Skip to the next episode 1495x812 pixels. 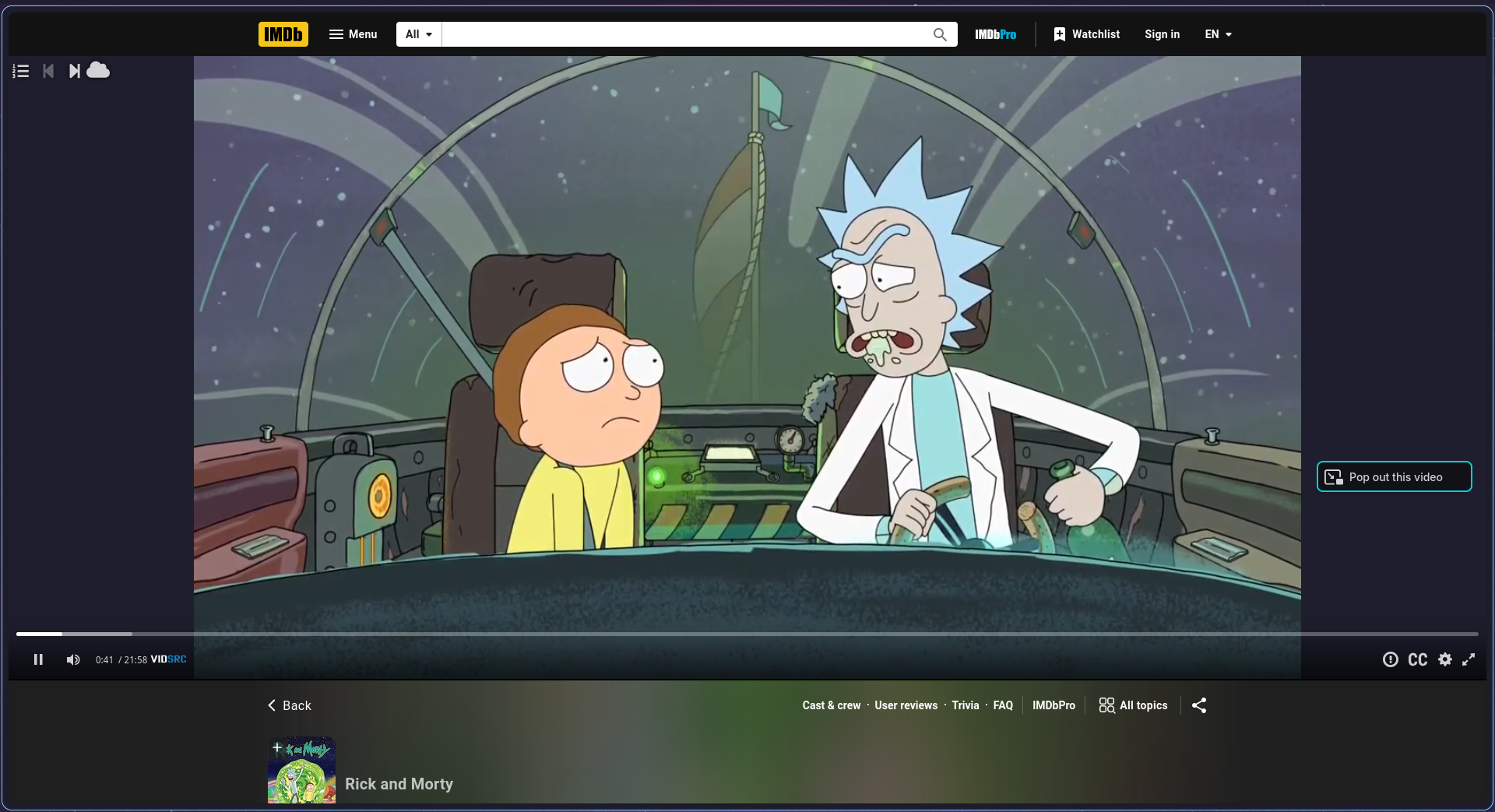pos(74,71)
